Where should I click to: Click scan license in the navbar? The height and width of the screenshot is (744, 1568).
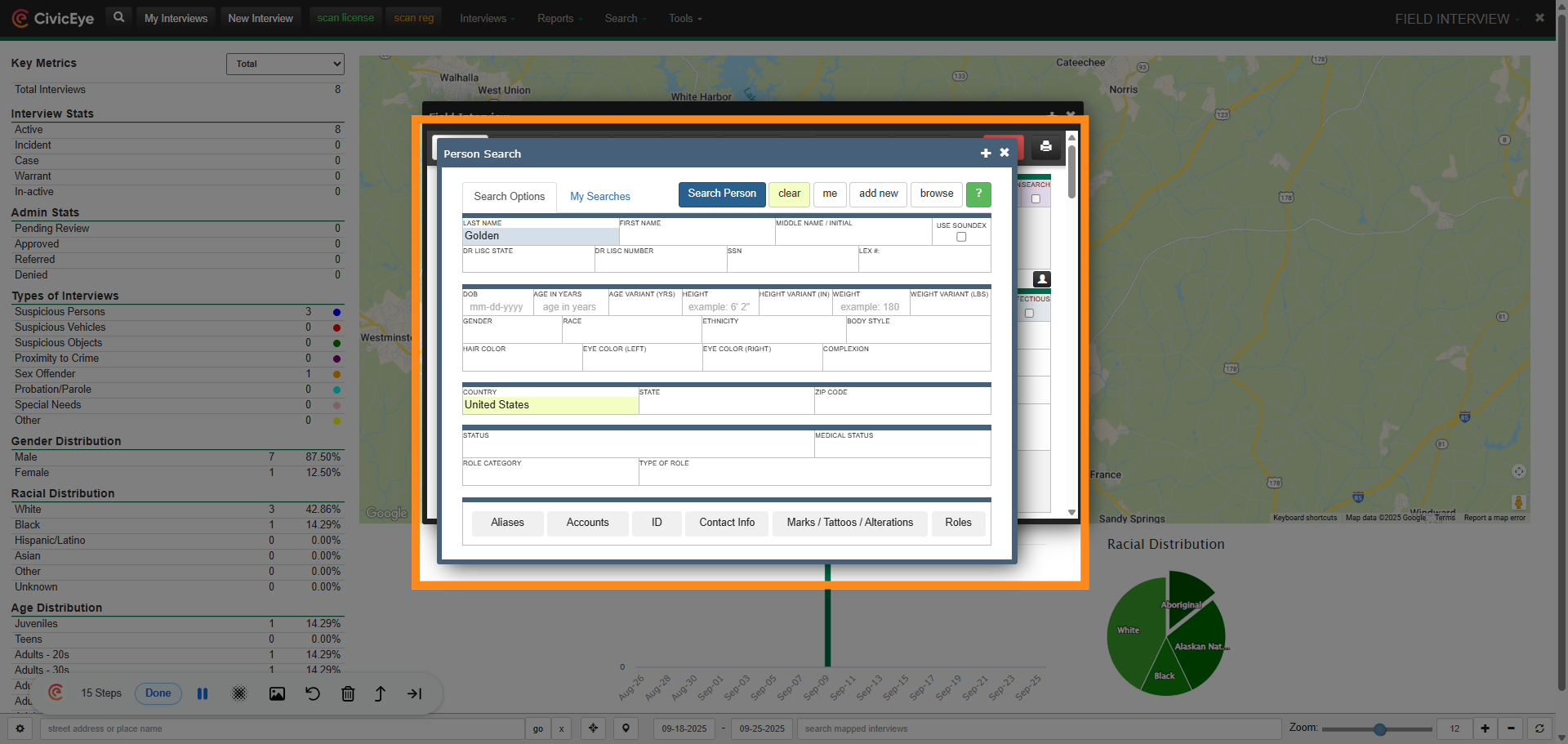click(x=345, y=17)
